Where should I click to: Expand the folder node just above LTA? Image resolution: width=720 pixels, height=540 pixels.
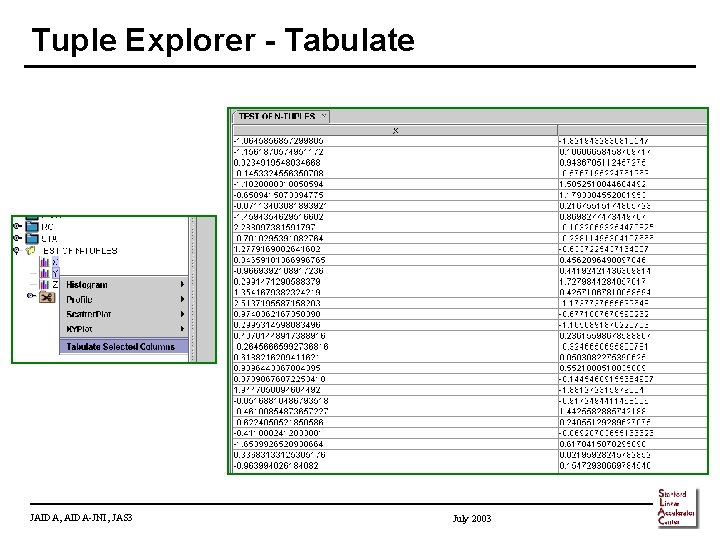point(17,226)
